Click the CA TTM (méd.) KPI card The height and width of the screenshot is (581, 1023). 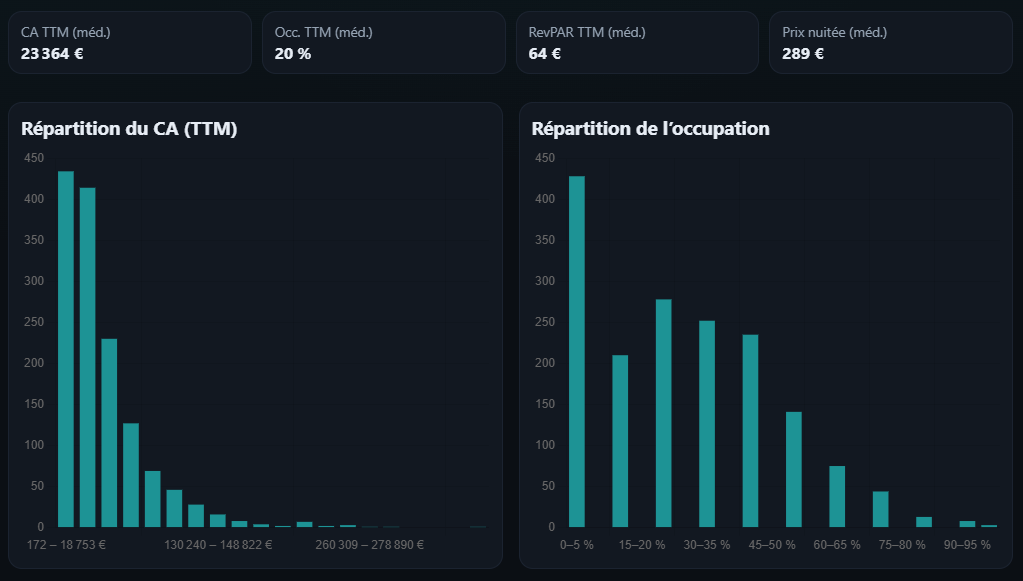point(130,42)
